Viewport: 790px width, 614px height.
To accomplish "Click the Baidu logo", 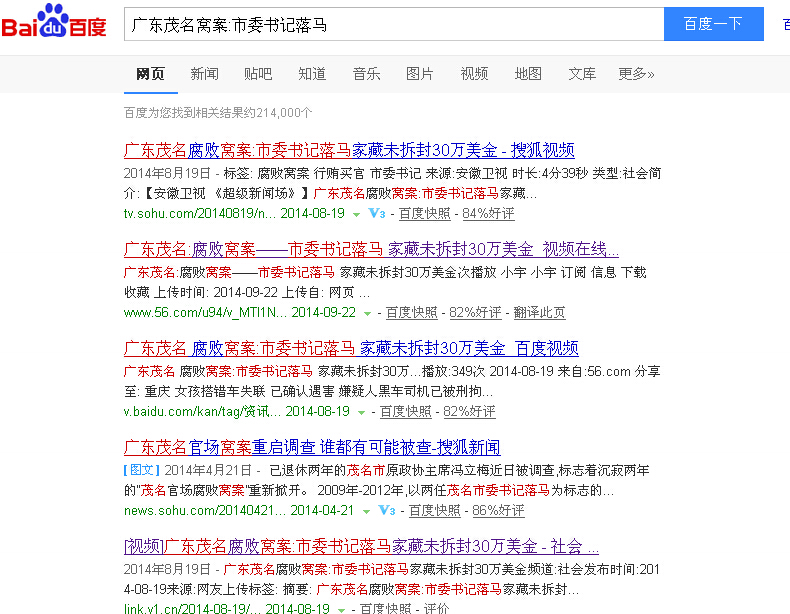I will click(x=54, y=24).
